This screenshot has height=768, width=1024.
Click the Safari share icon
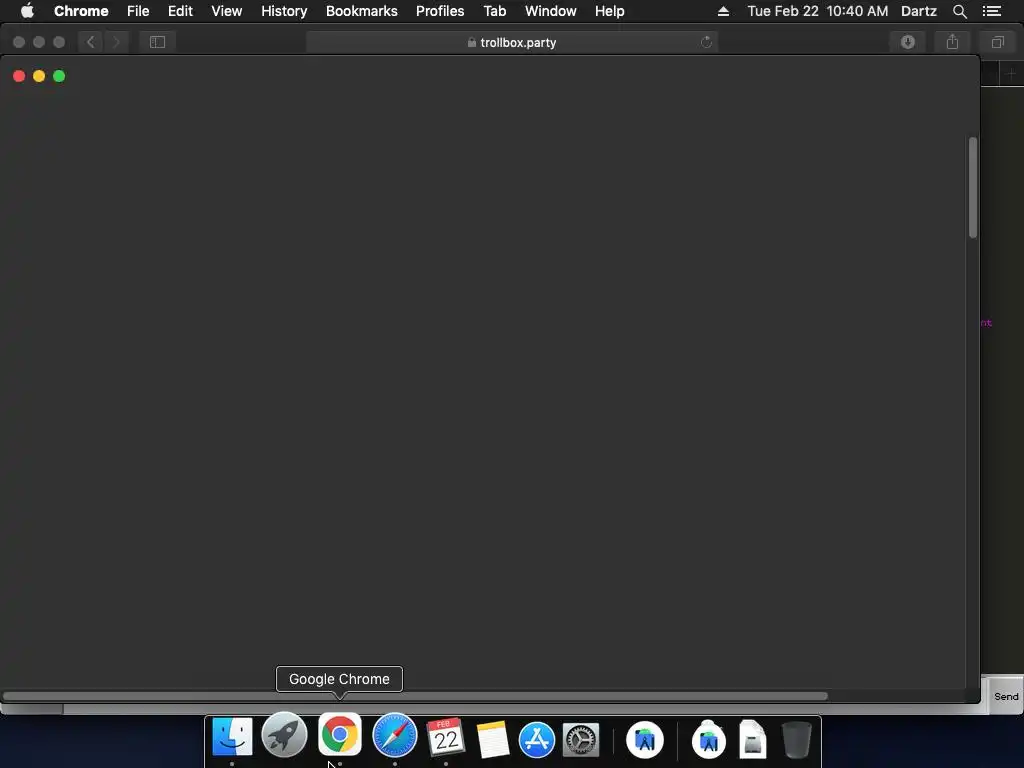click(952, 42)
